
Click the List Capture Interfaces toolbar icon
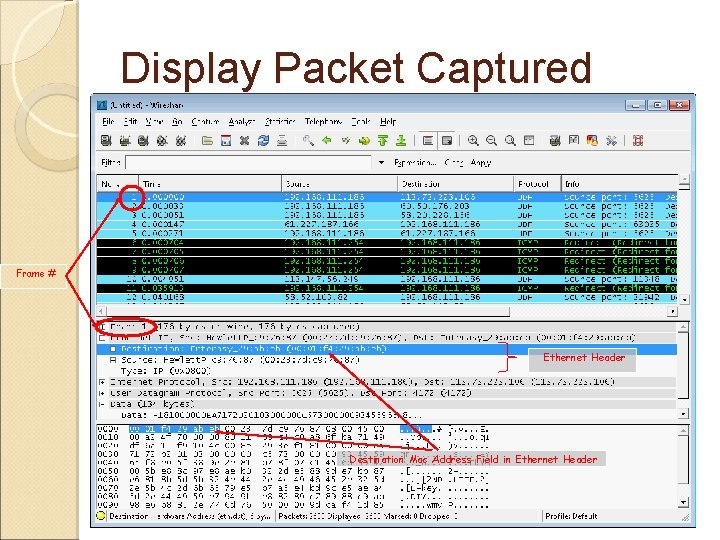coord(107,141)
